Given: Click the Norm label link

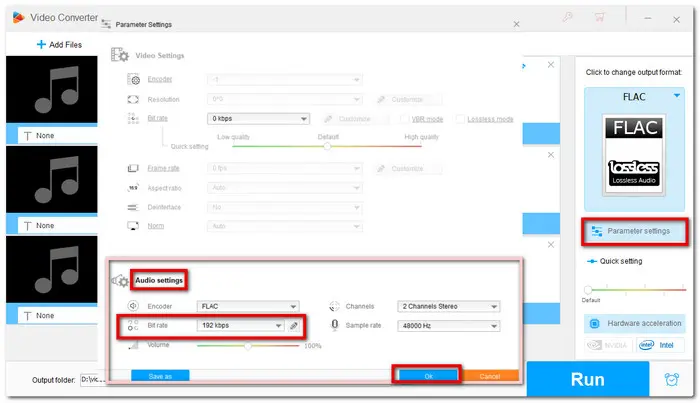Looking at the screenshot, I should tap(155, 226).
